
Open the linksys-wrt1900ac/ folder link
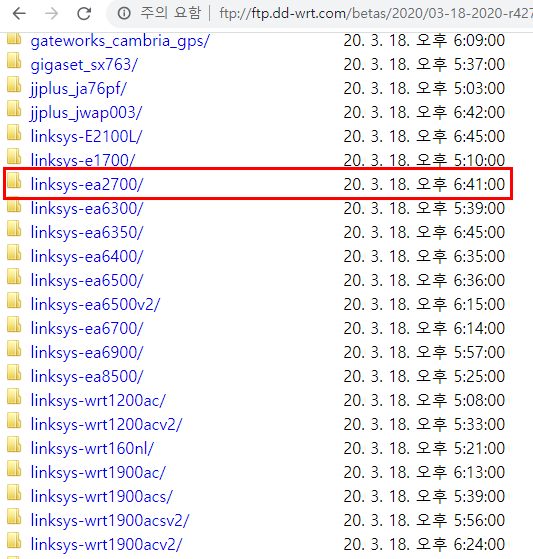tap(98, 473)
